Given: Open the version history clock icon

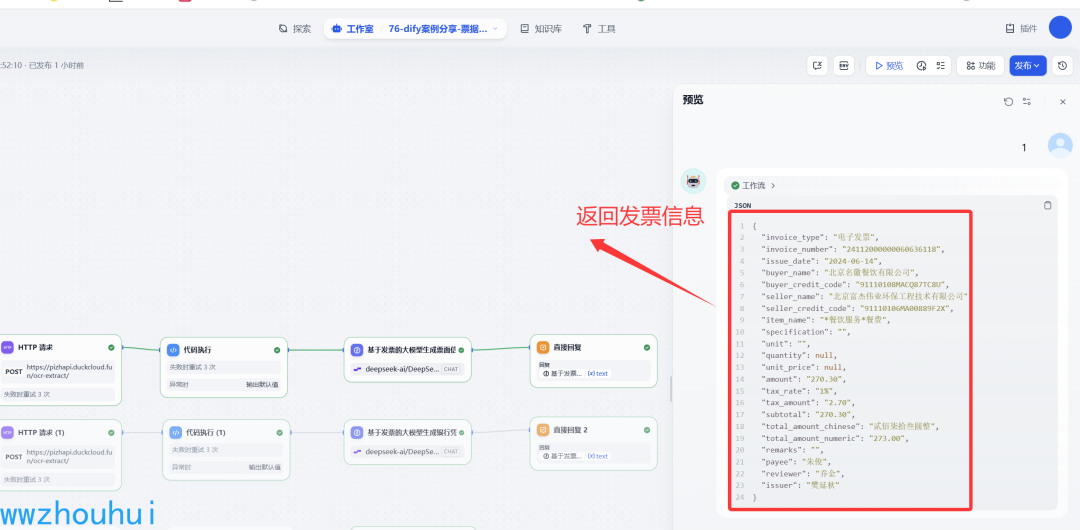Looking at the screenshot, I should pos(1063,65).
